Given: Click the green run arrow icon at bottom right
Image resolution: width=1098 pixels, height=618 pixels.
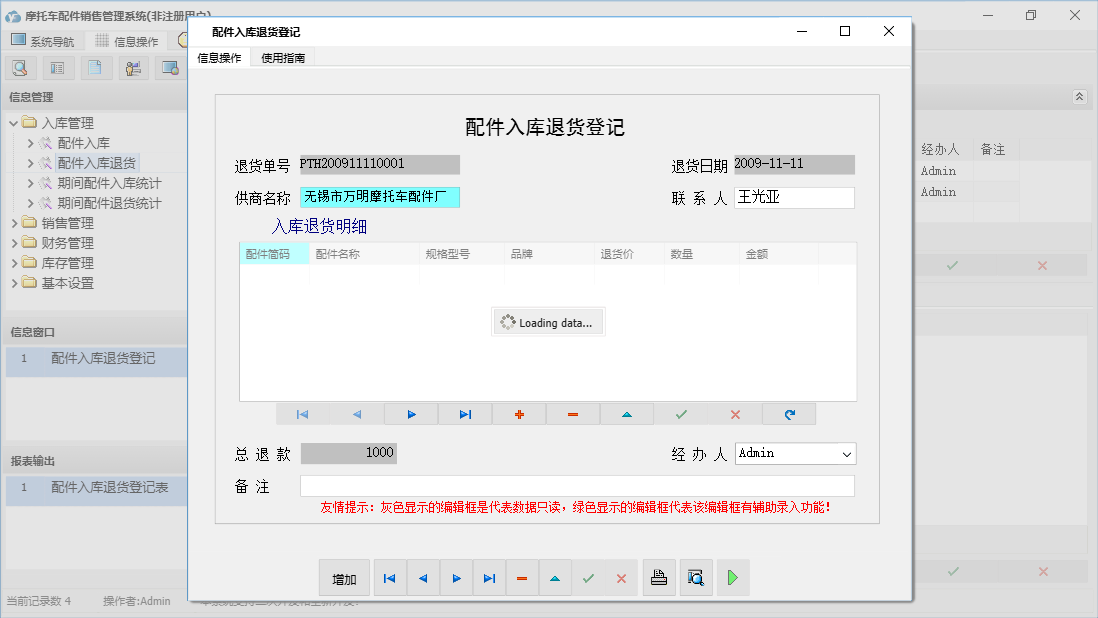Looking at the screenshot, I should click(x=732, y=577).
